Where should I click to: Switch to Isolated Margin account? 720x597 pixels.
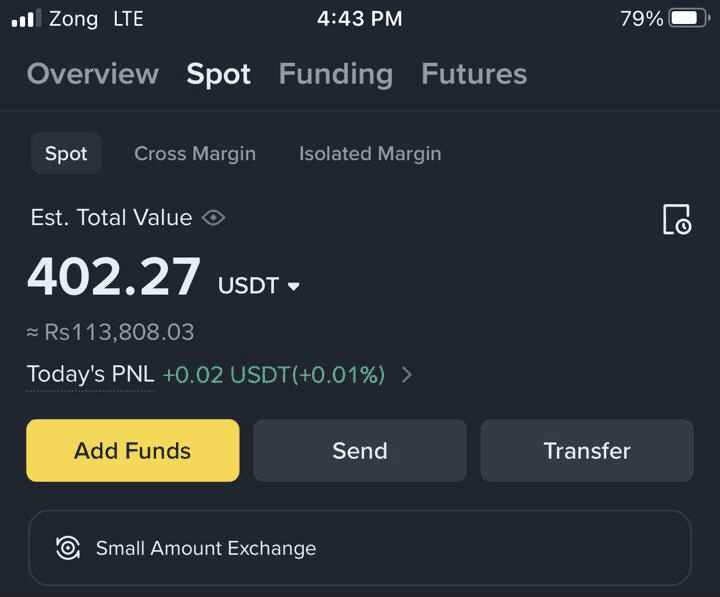pos(370,154)
